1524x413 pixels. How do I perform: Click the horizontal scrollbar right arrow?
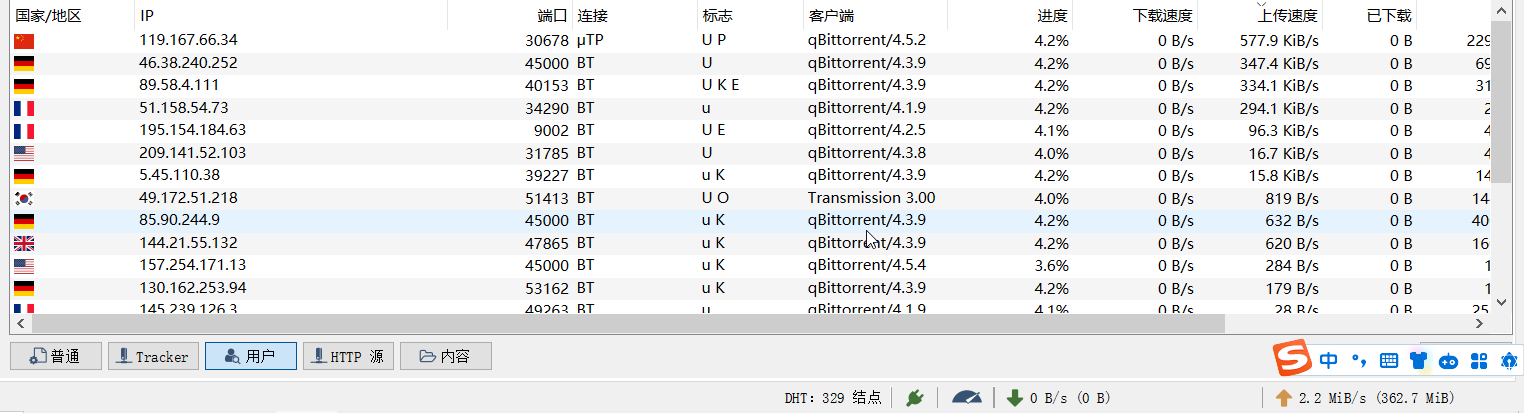[x=1481, y=324]
